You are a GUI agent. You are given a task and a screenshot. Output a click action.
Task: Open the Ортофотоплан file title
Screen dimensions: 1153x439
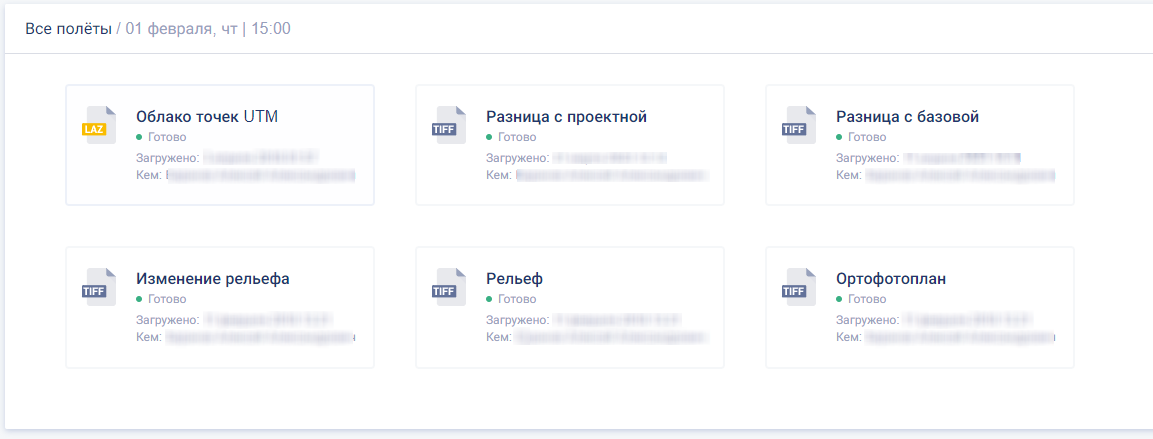pos(891,279)
